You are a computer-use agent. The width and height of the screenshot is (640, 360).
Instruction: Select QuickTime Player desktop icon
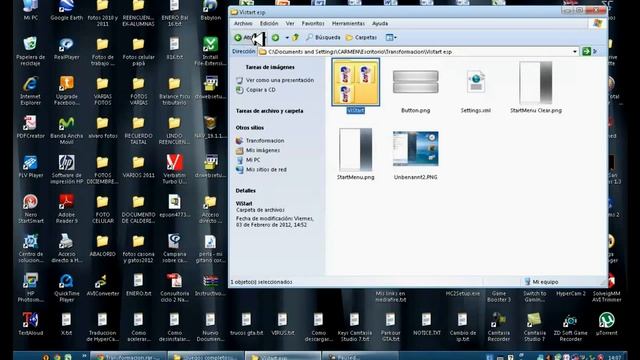point(67,287)
